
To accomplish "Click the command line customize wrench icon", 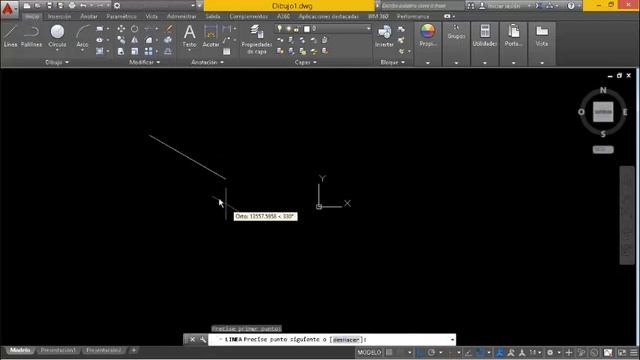I will click(x=203, y=340).
